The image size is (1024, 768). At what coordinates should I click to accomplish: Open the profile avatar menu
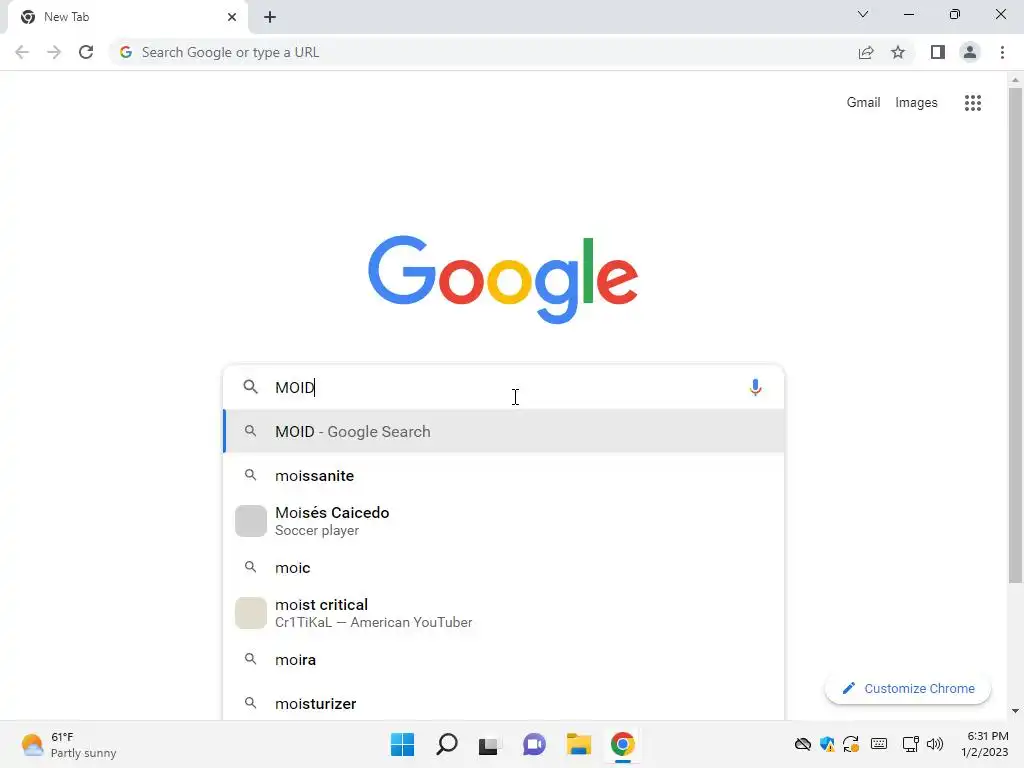[x=970, y=52]
